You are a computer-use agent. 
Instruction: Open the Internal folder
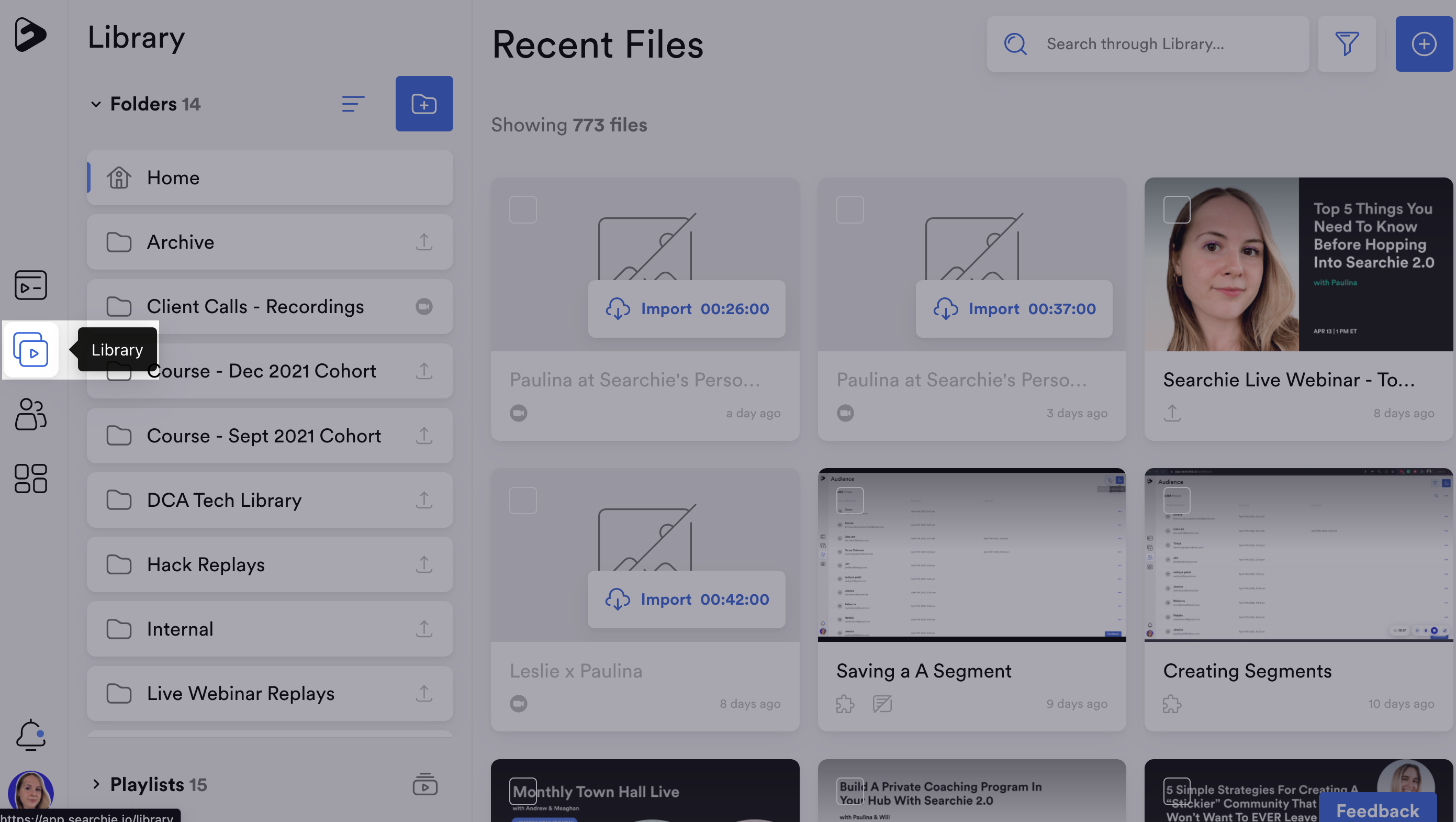pyautogui.click(x=270, y=629)
